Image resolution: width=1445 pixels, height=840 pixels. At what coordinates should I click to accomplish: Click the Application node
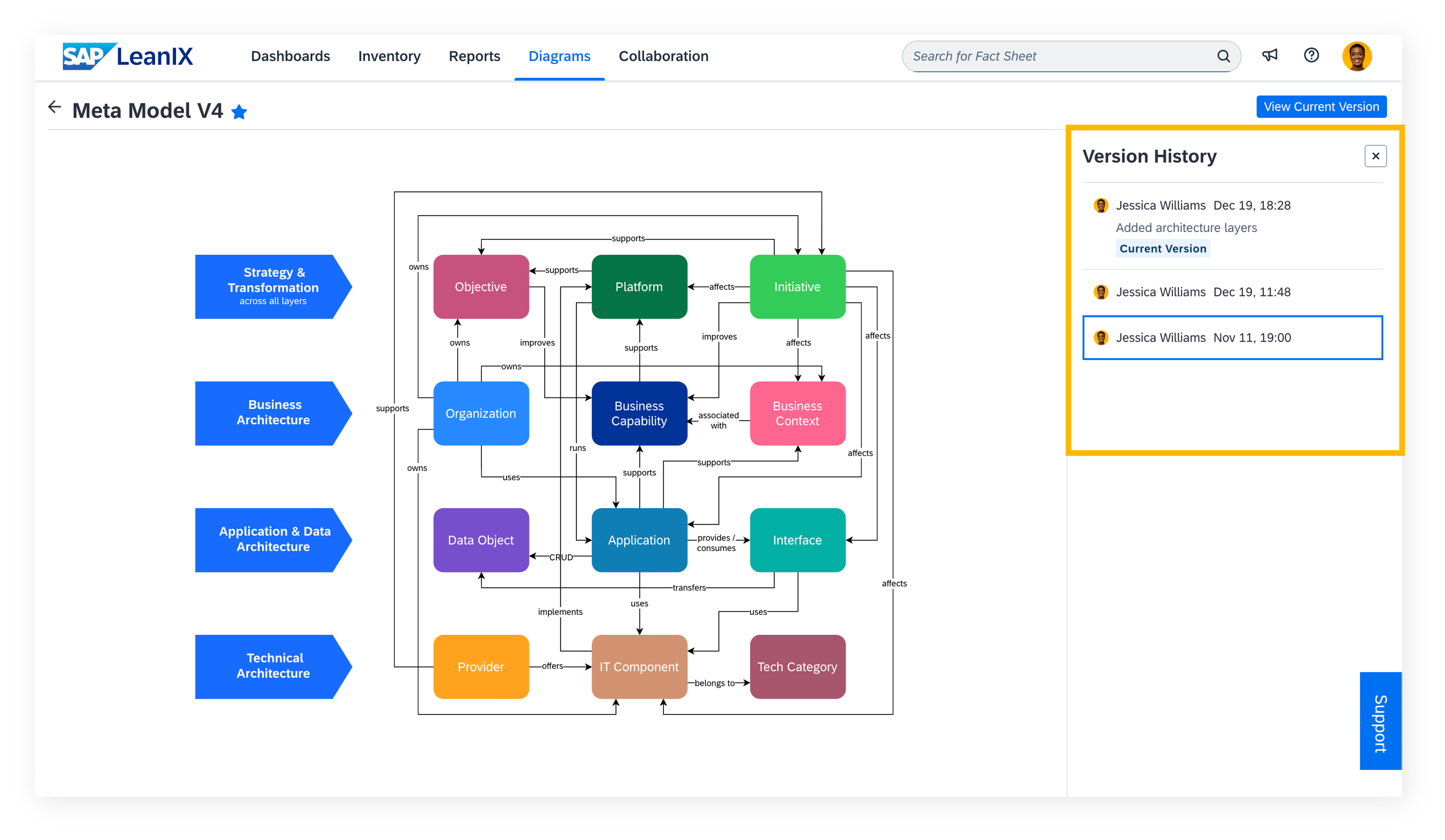tap(639, 540)
